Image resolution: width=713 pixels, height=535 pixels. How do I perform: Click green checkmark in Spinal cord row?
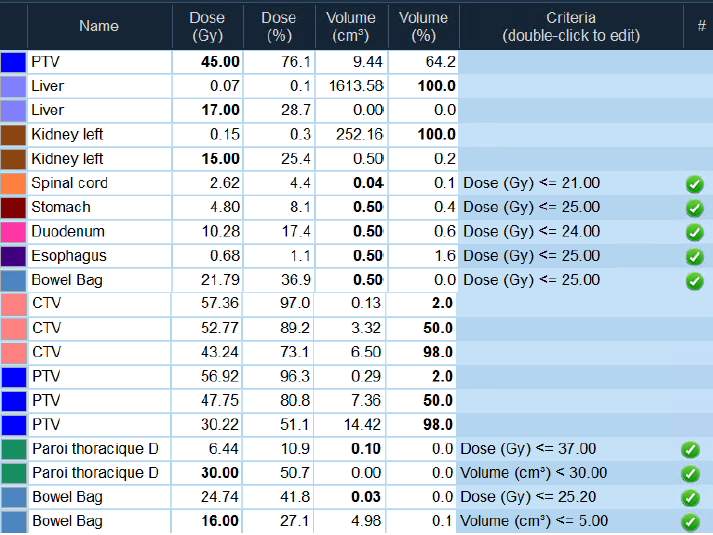pyautogui.click(x=694, y=184)
